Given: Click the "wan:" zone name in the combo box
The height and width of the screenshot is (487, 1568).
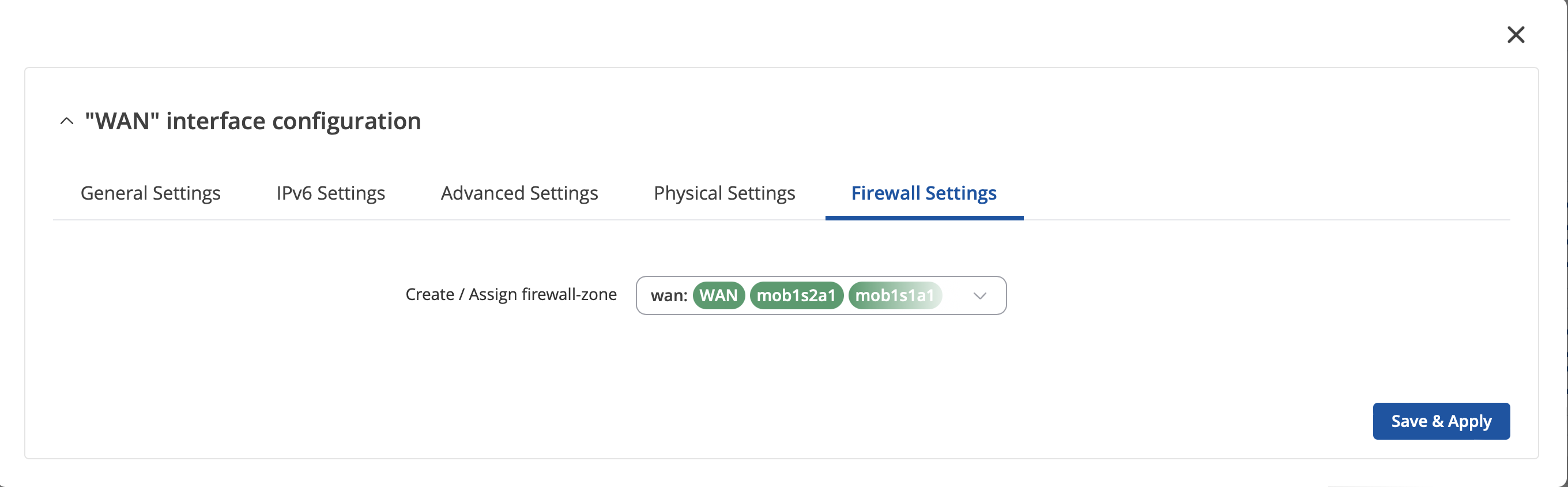Looking at the screenshot, I should tap(668, 296).
